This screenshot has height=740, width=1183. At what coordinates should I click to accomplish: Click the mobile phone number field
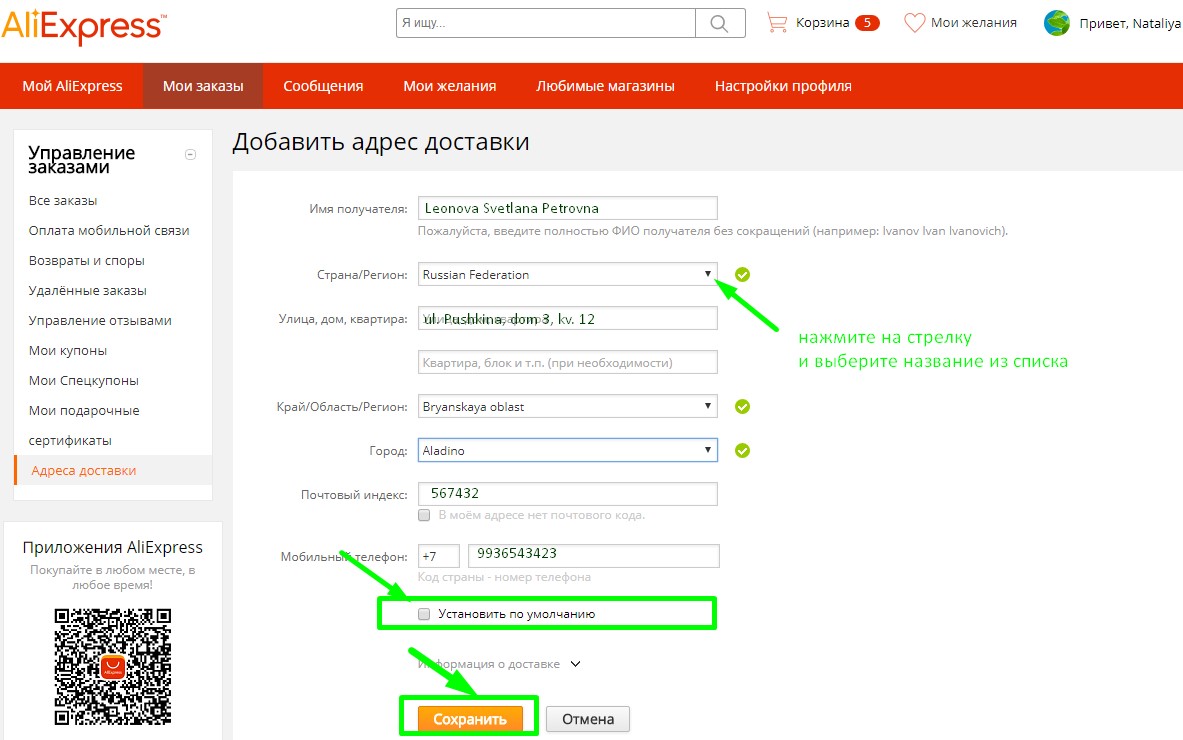tap(594, 556)
